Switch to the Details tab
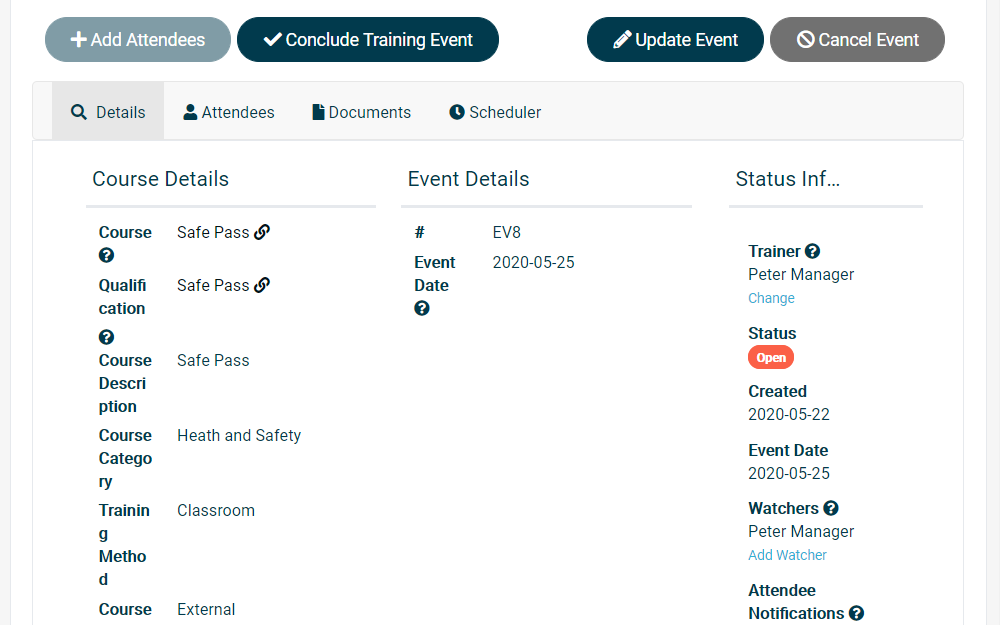This screenshot has width=1000, height=625. pyautogui.click(x=108, y=112)
